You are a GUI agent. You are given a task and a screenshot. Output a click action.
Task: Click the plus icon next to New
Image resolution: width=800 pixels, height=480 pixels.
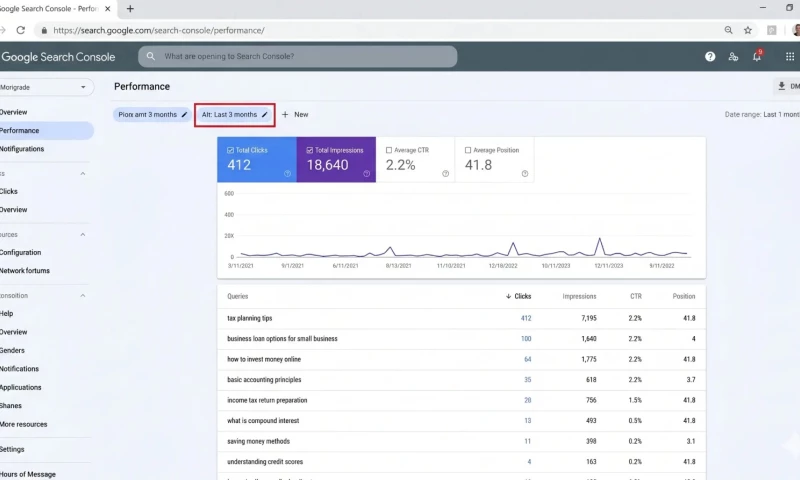coord(285,114)
